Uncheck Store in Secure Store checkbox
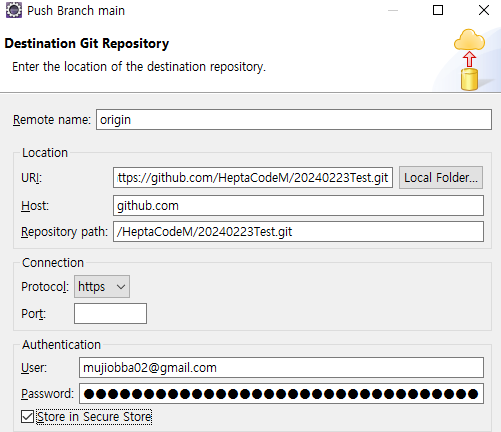 (x=27, y=417)
